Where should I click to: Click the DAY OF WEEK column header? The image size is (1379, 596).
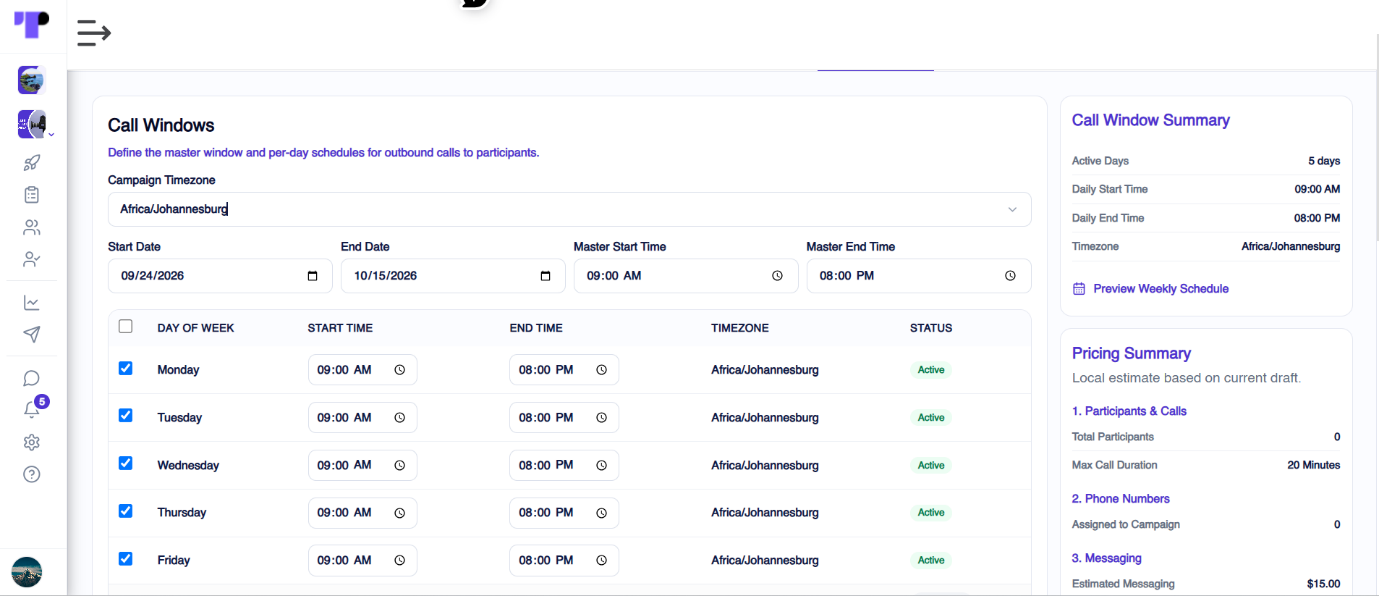coord(196,328)
